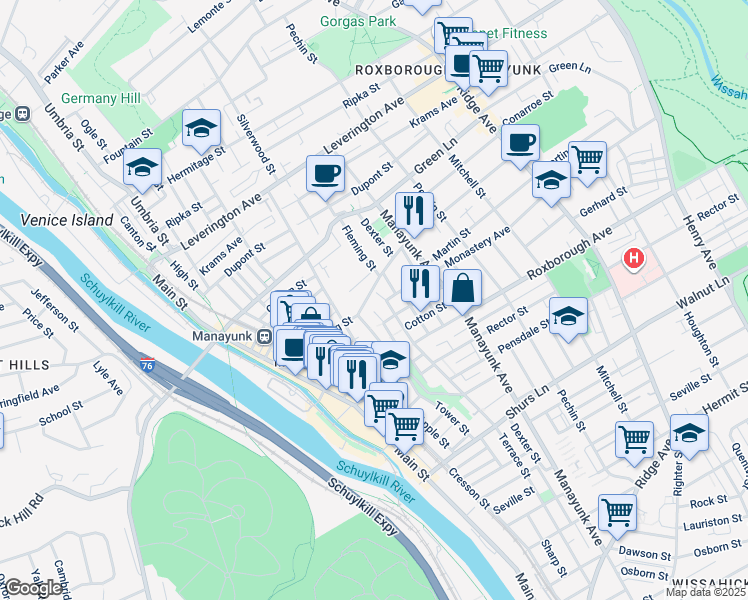Open the restaurant marker beside Cotton St

pos(420,285)
